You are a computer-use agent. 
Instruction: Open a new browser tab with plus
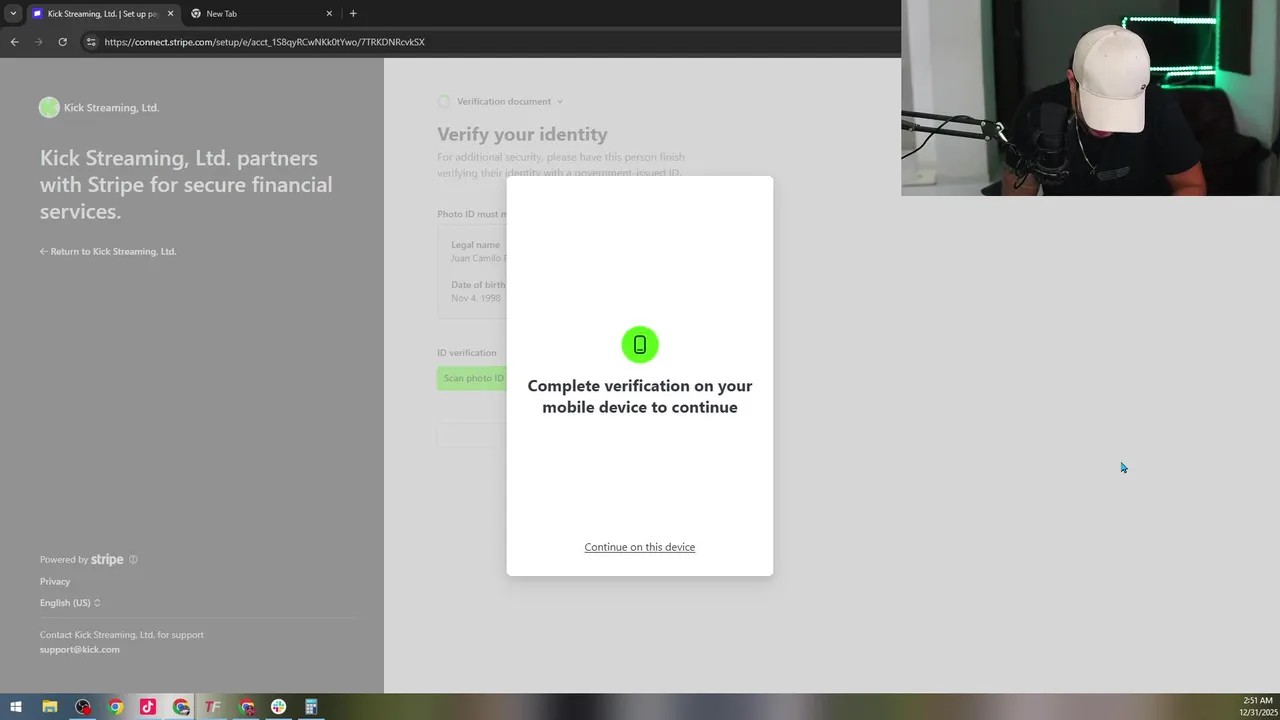click(x=353, y=14)
